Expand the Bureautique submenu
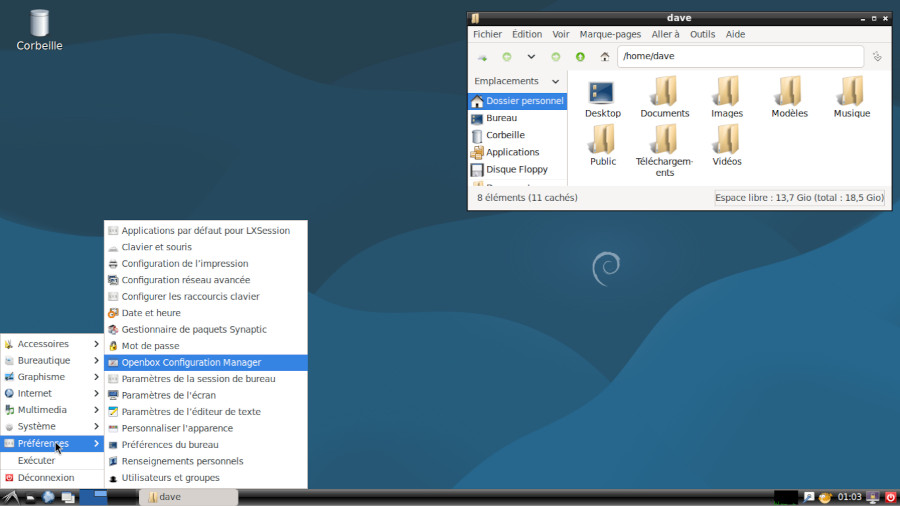 [x=52, y=360]
